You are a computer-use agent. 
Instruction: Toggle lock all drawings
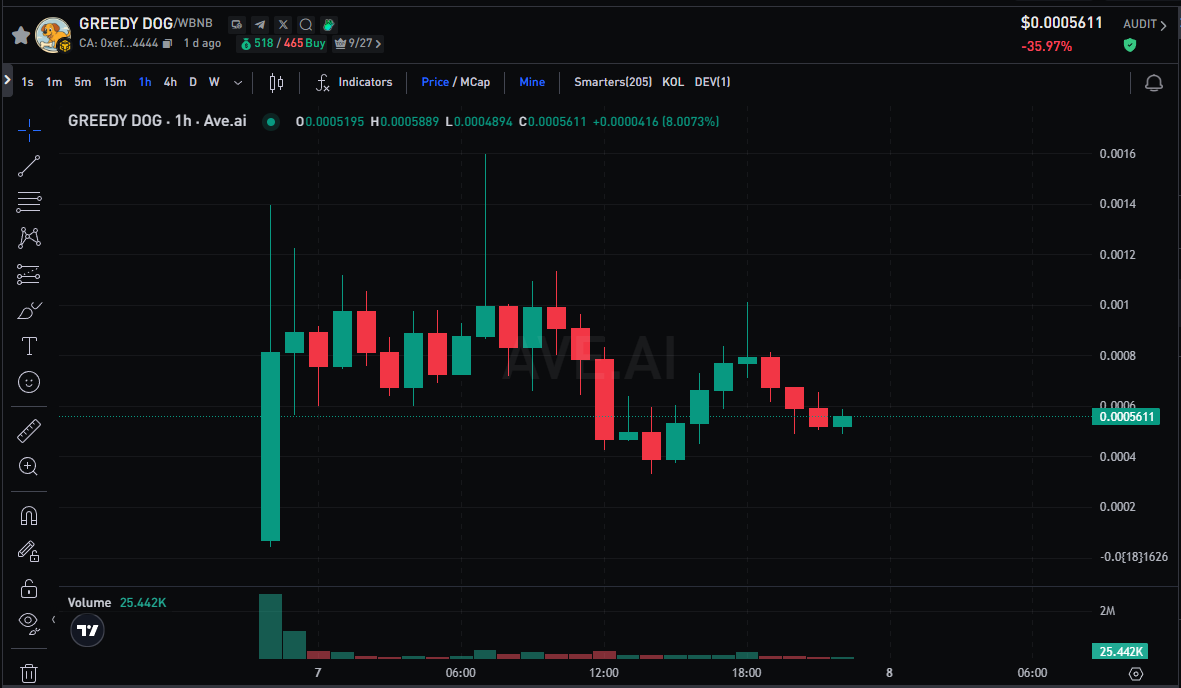point(29,588)
